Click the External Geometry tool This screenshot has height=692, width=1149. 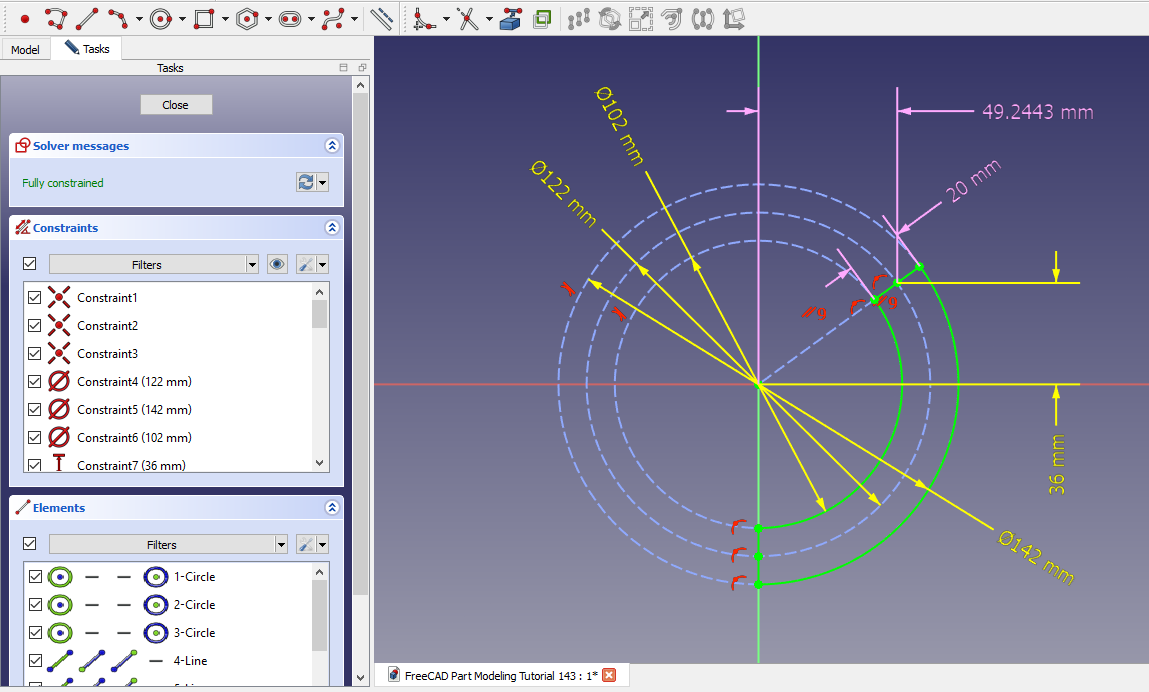[511, 18]
